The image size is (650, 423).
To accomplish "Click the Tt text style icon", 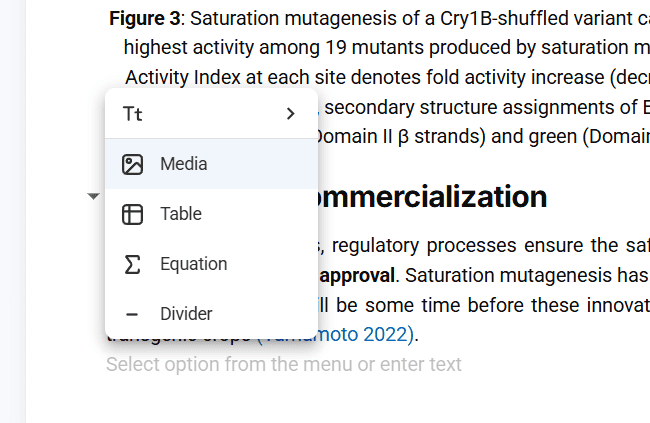I will (x=132, y=114).
